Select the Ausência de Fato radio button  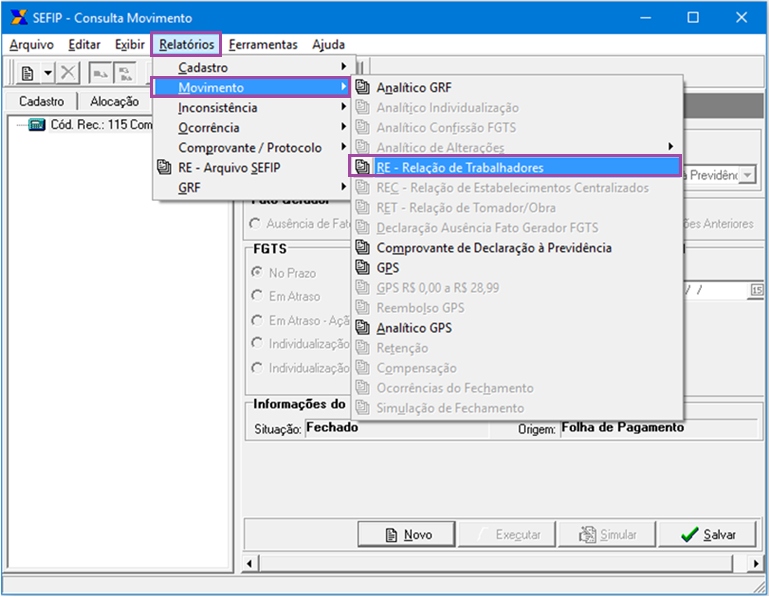tap(255, 224)
